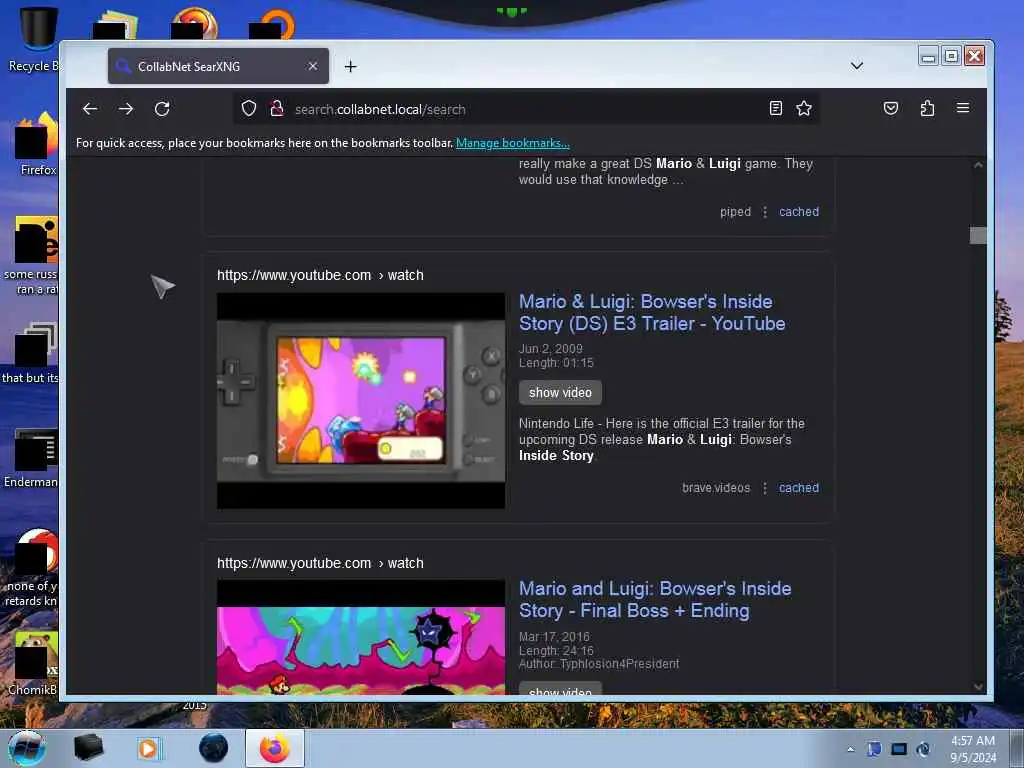Click the scrollbar up arrow
Image resolution: width=1024 pixels, height=768 pixels.
978,165
